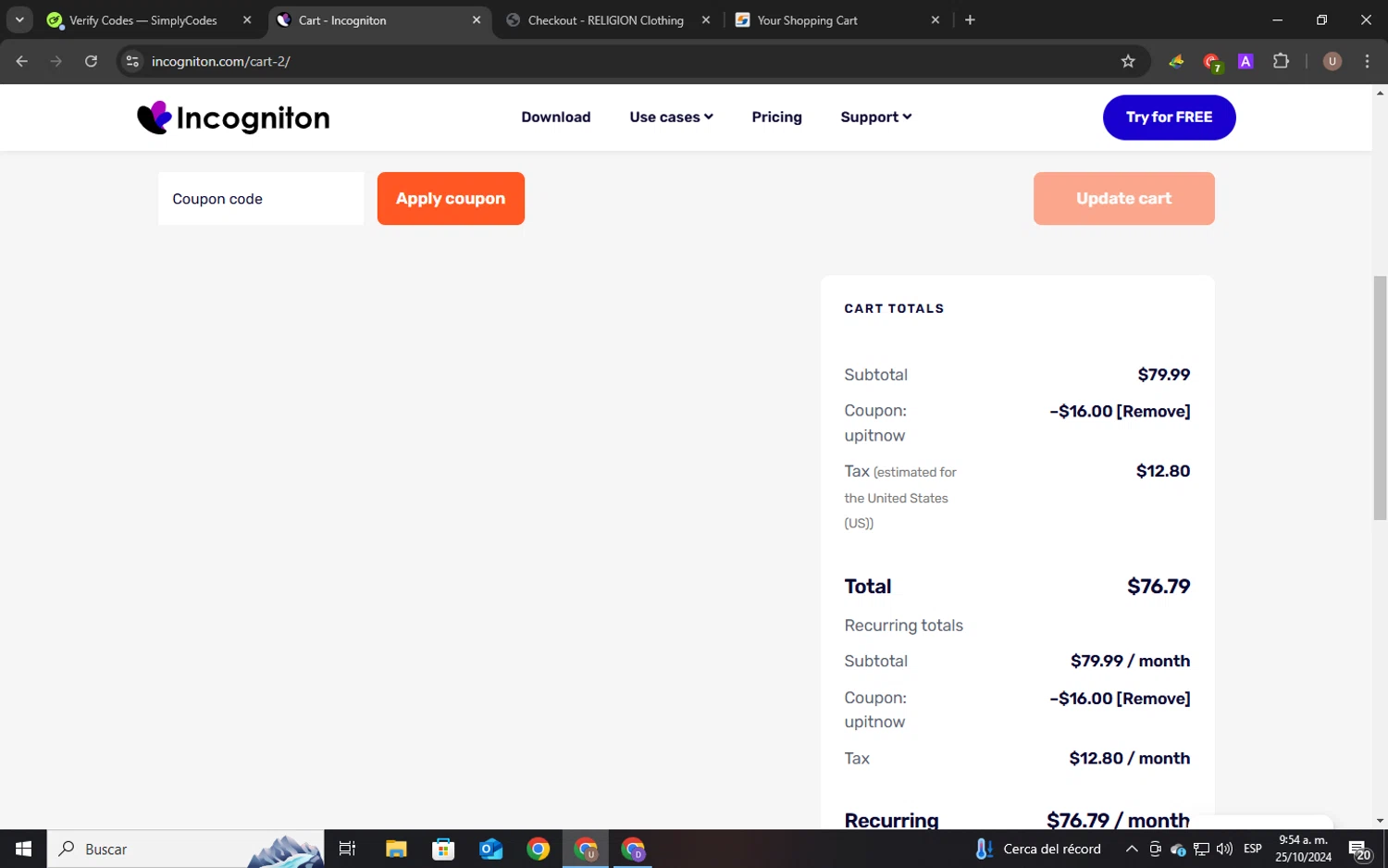Select the Total $76.79 amount text
This screenshot has width=1388, height=868.
pos(1159,587)
